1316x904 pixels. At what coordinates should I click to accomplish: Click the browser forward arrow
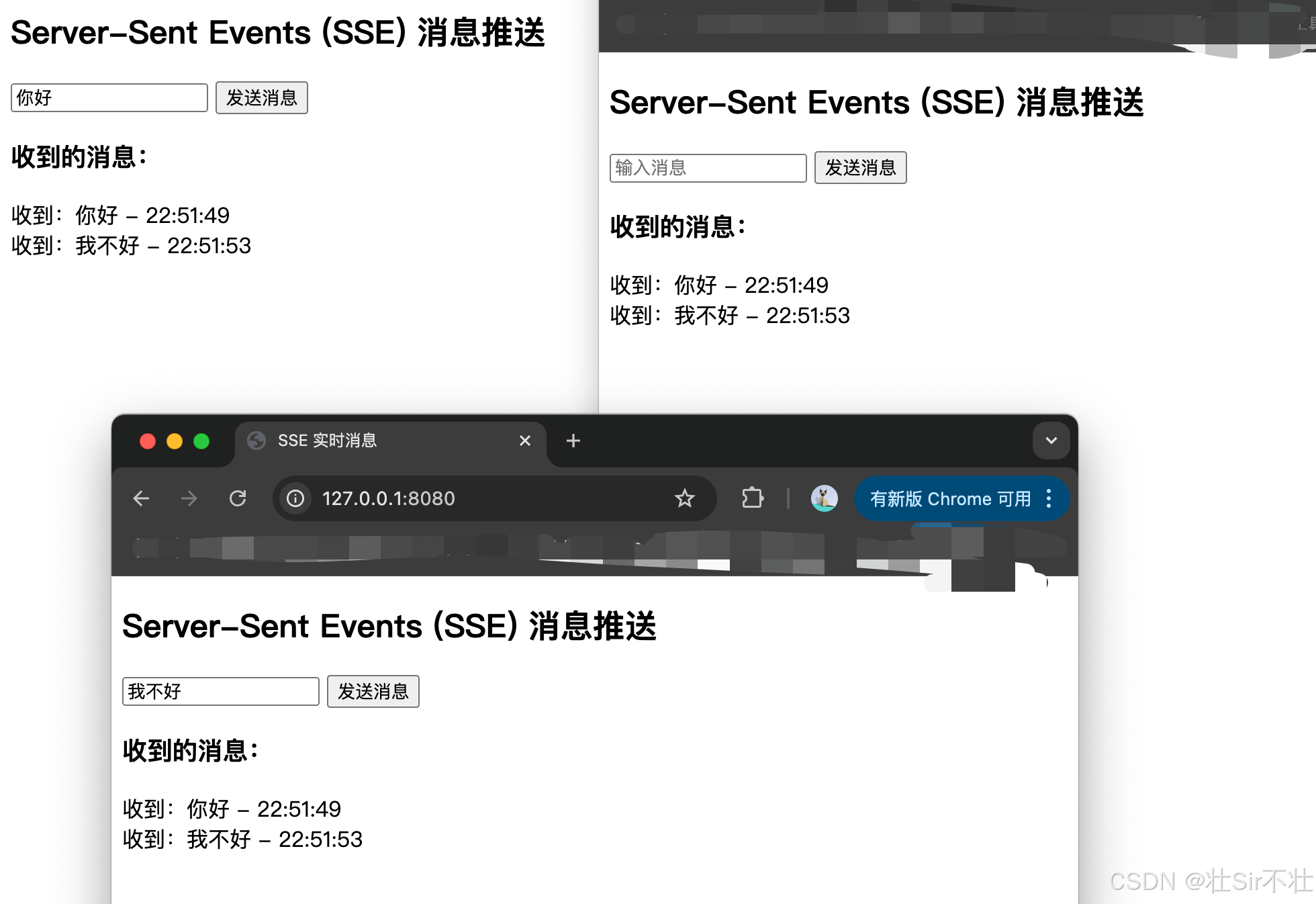point(189,498)
